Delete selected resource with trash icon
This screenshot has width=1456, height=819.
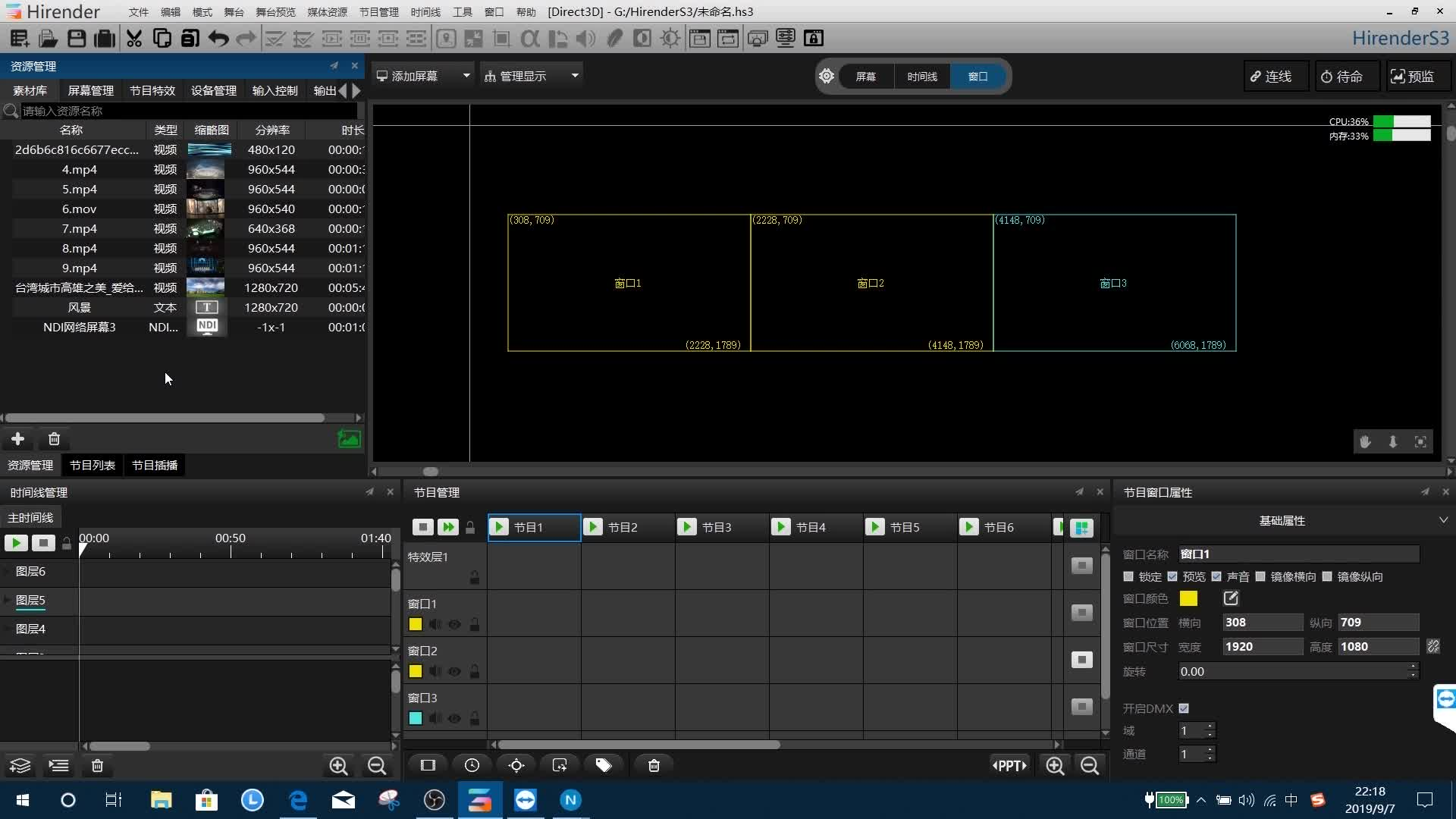click(x=54, y=439)
